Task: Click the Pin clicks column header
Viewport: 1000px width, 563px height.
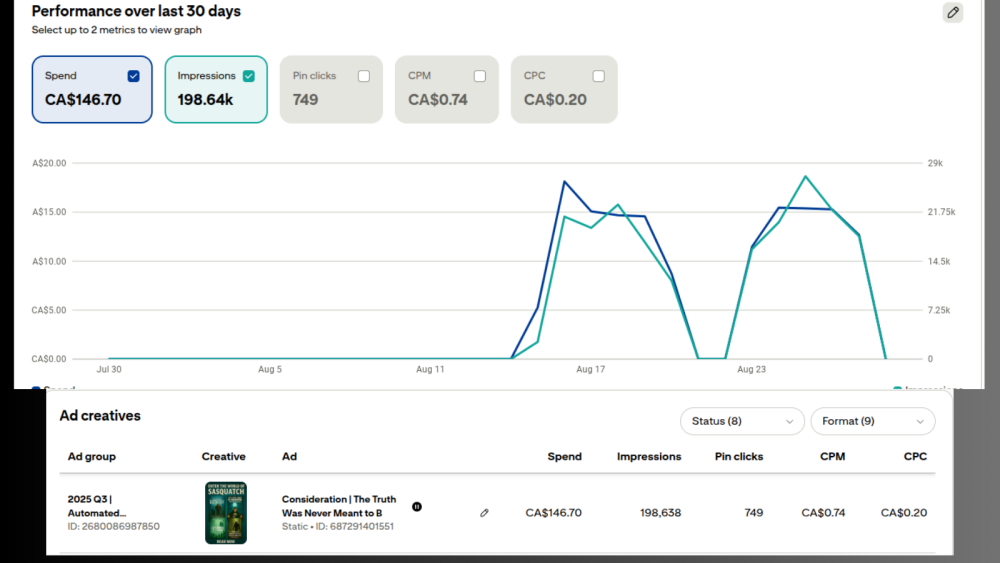Action: pyautogui.click(x=739, y=456)
